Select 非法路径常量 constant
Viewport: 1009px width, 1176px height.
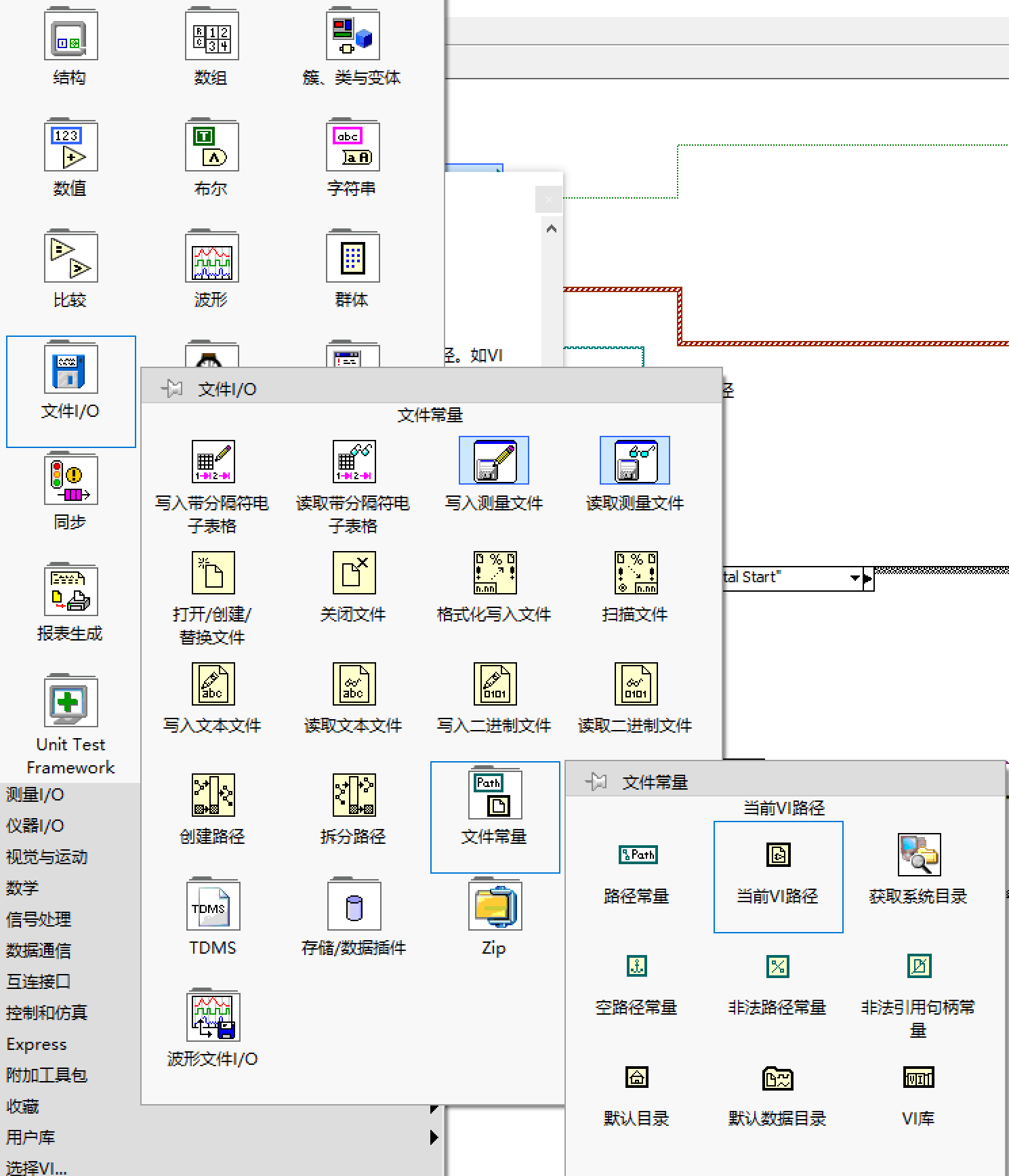(x=778, y=966)
